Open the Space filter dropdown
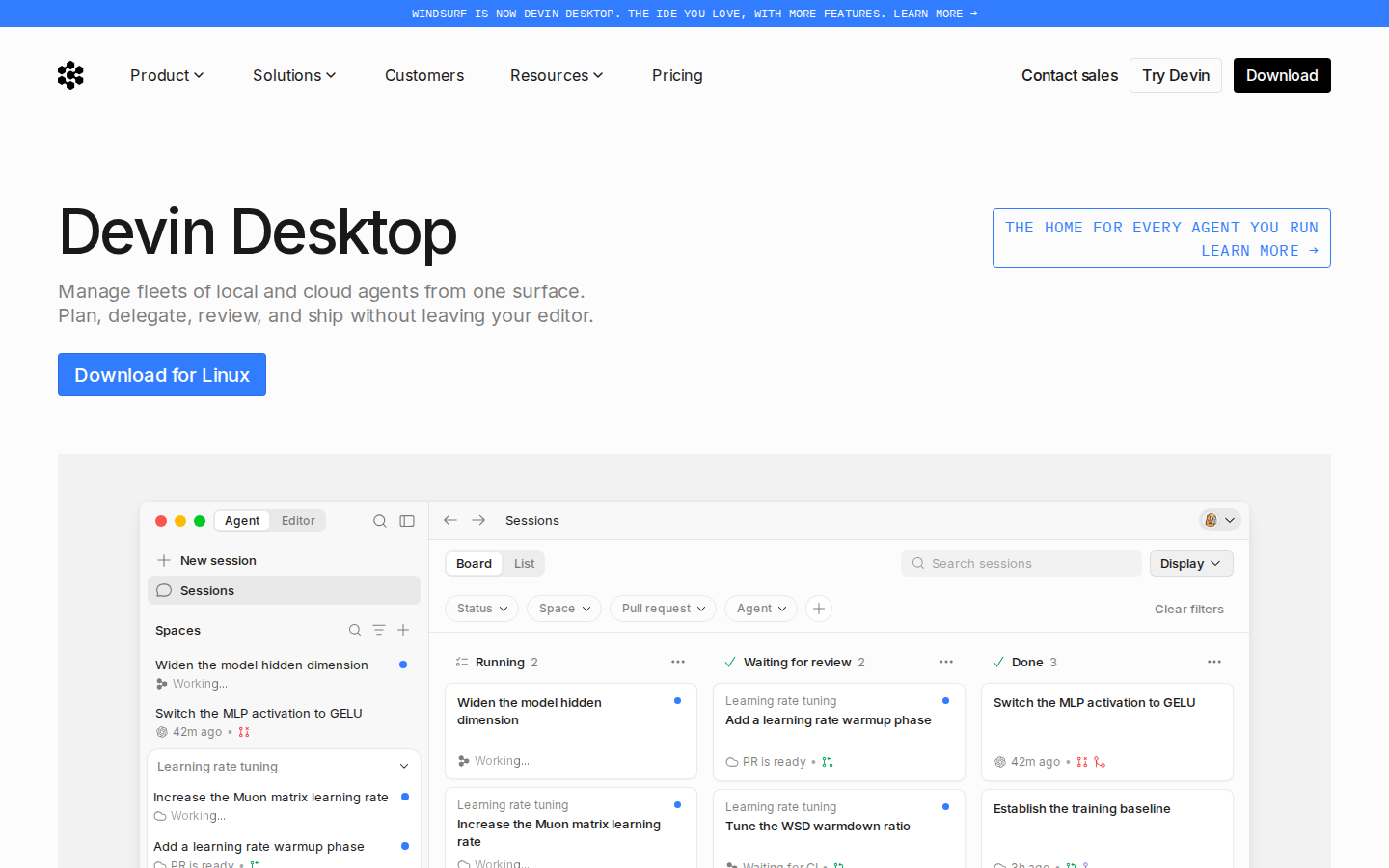1389x868 pixels. (564, 609)
